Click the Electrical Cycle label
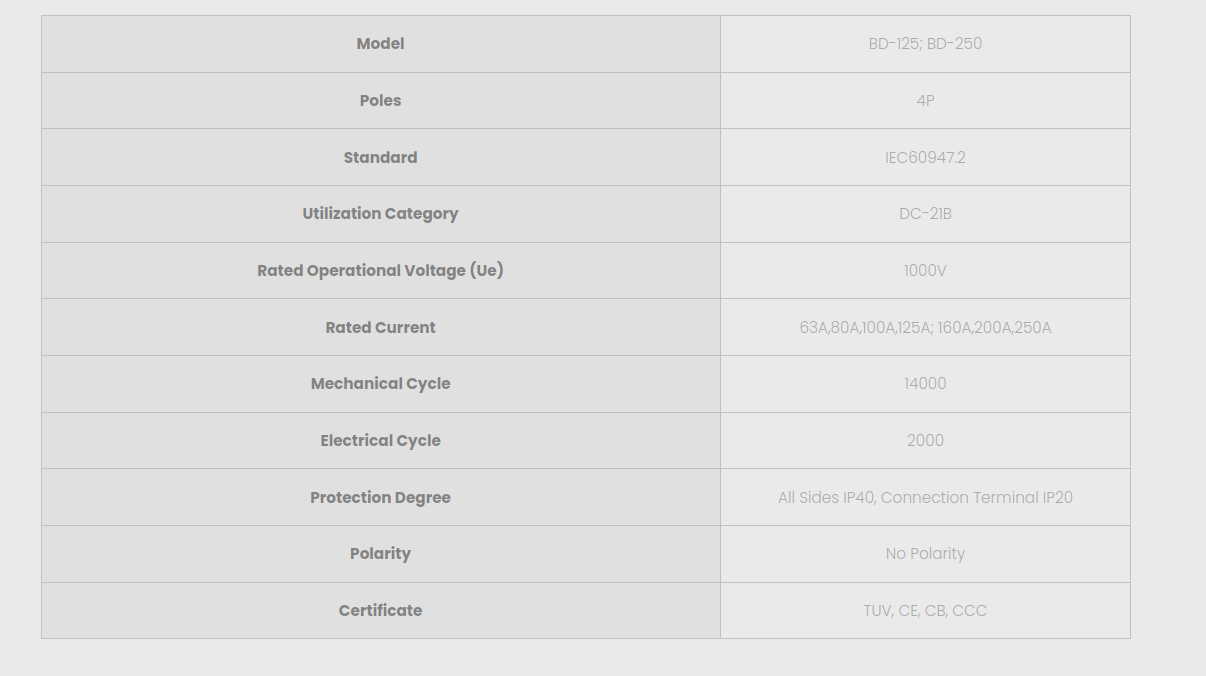1206x676 pixels. 380,441
